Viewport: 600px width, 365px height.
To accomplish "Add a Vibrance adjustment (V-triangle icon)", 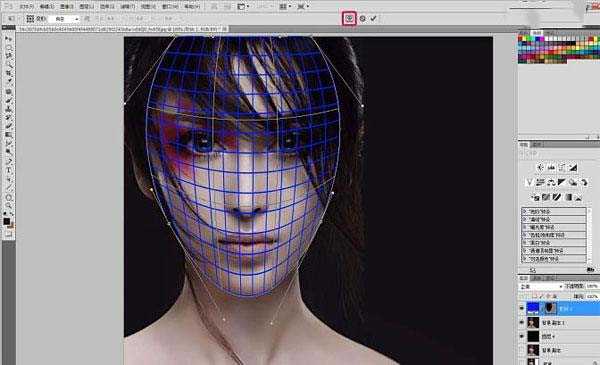I will click(x=530, y=182).
